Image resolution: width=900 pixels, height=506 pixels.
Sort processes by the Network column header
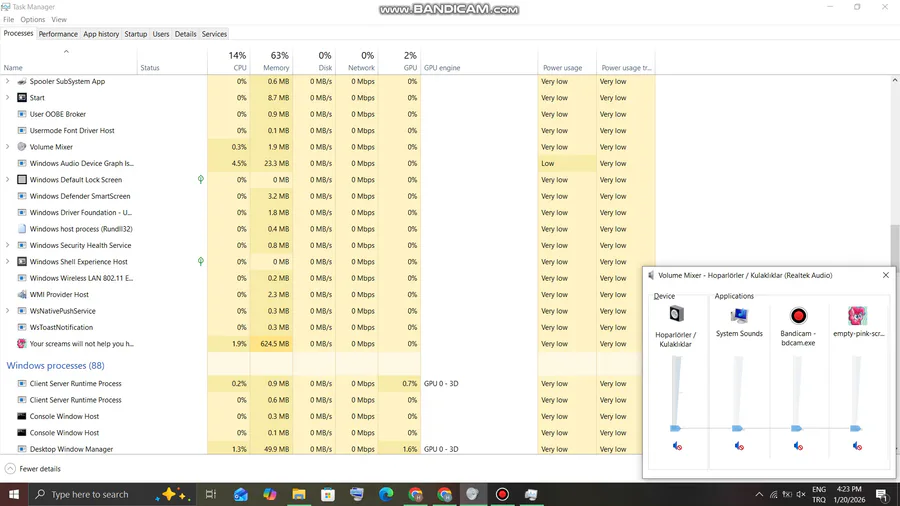356,61
